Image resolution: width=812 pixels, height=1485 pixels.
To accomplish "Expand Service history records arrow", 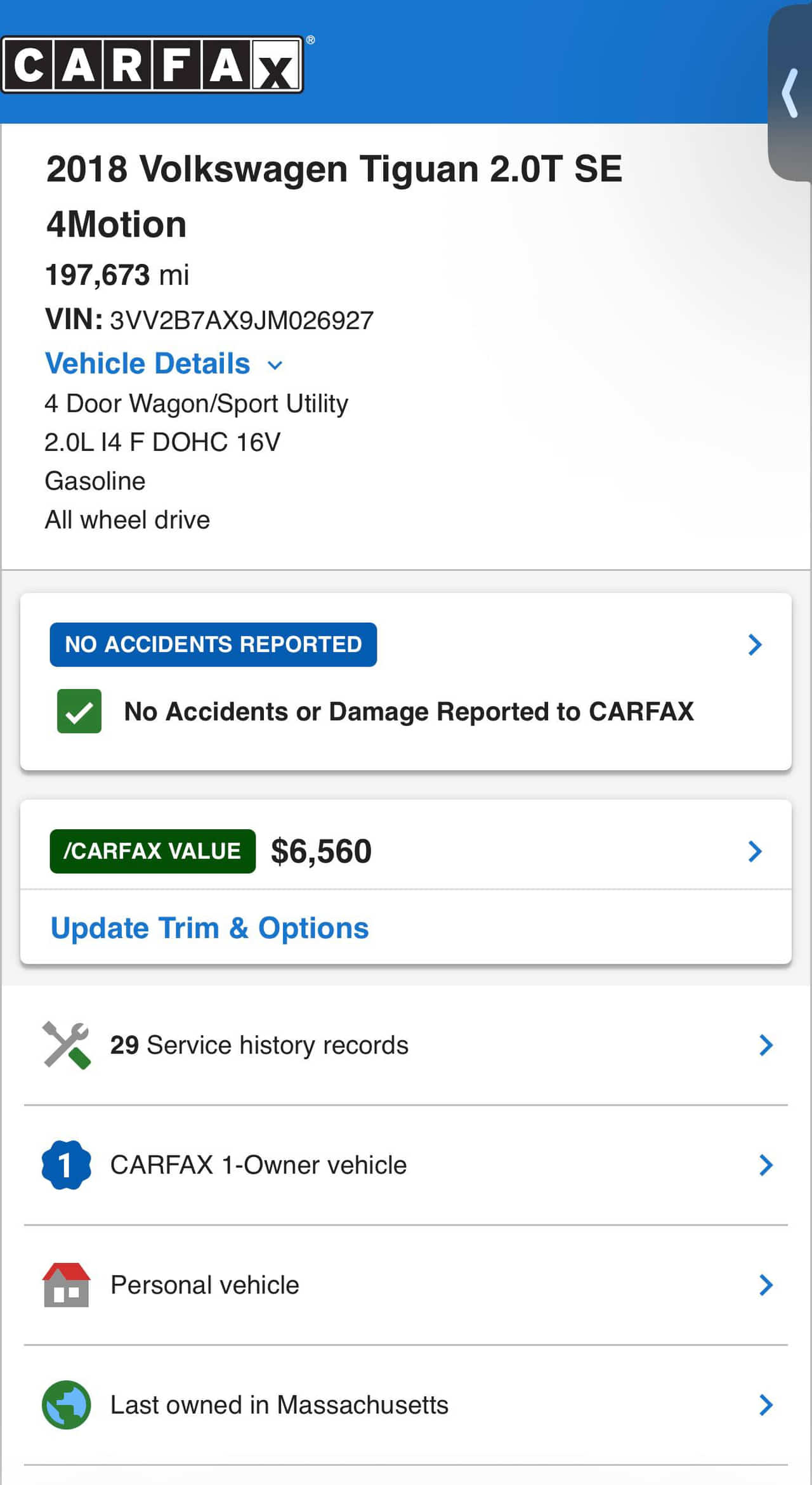I will pyautogui.click(x=766, y=1045).
